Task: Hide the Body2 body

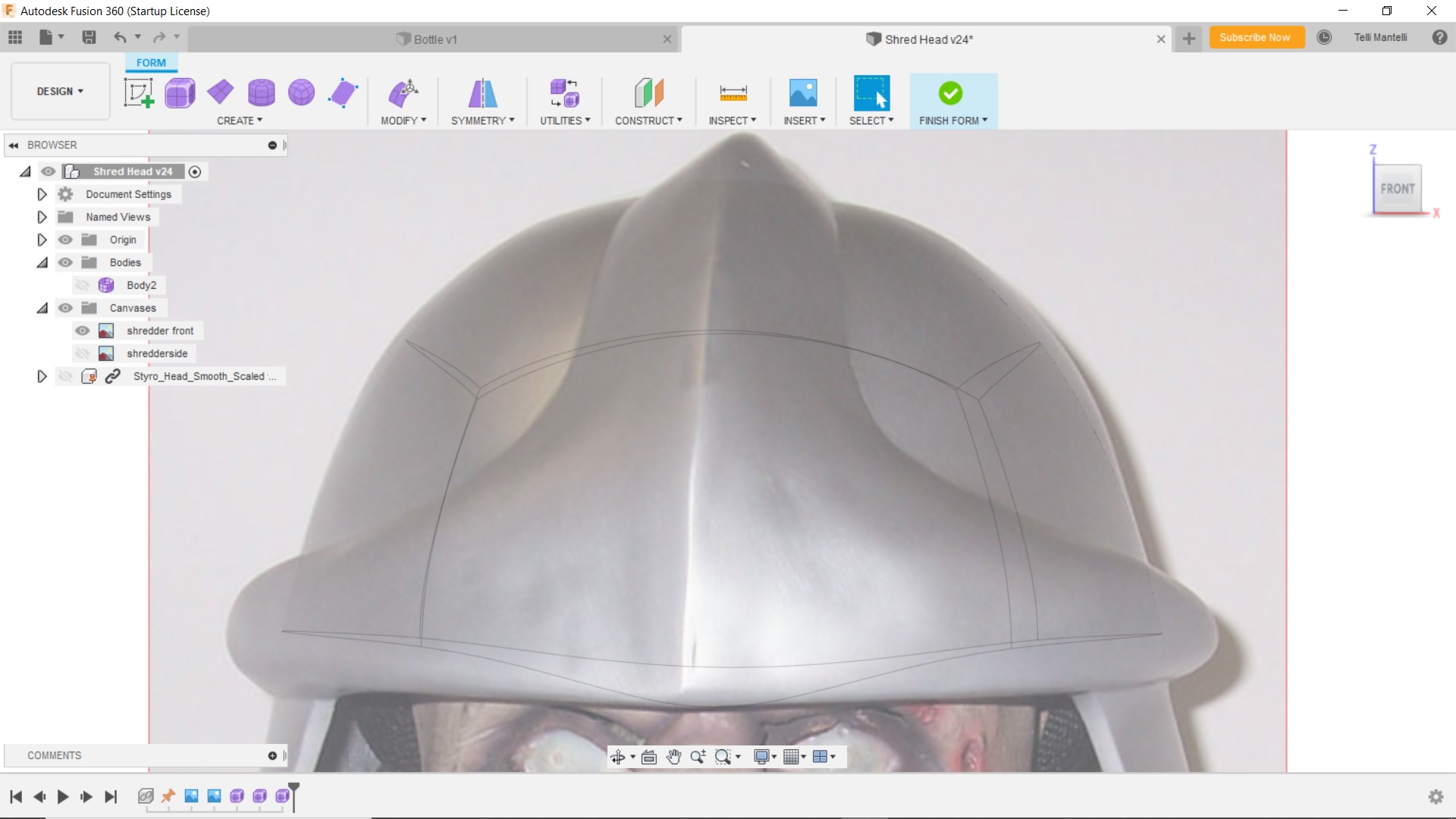Action: tap(82, 284)
